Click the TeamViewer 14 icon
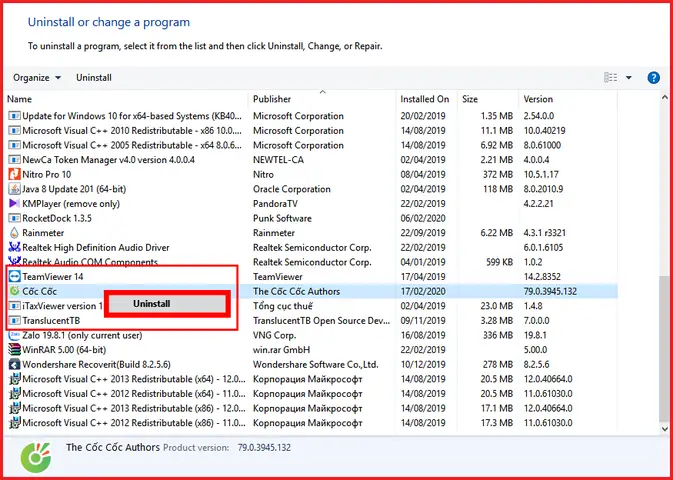 click(x=15, y=277)
